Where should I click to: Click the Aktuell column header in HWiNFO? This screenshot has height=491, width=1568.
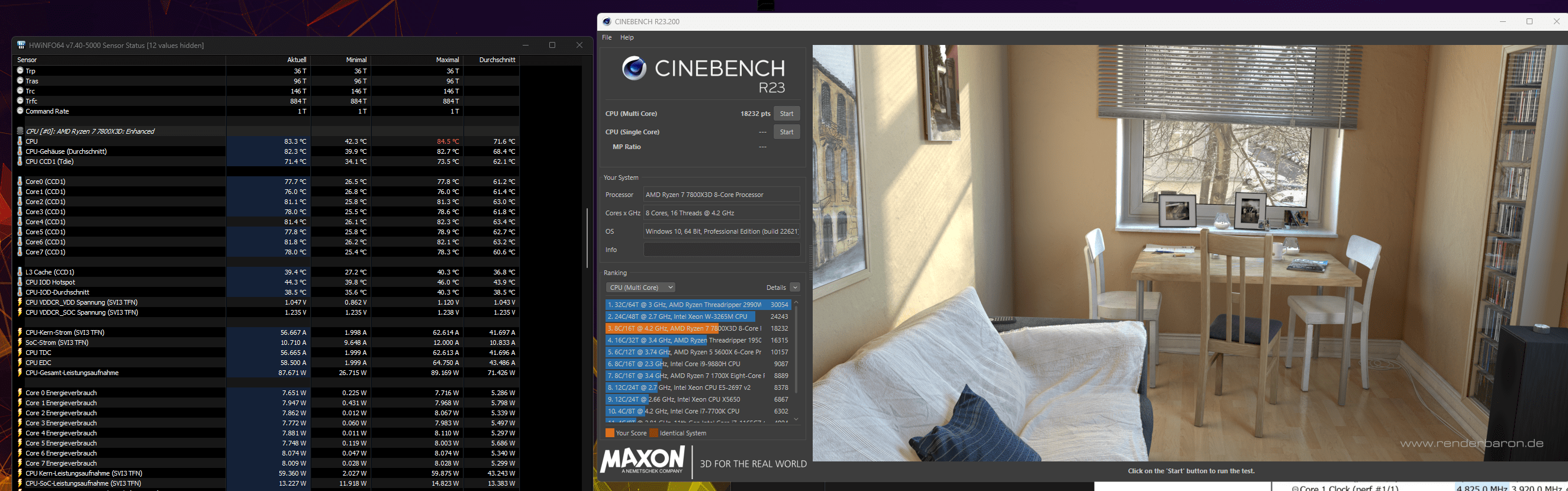tap(268, 60)
